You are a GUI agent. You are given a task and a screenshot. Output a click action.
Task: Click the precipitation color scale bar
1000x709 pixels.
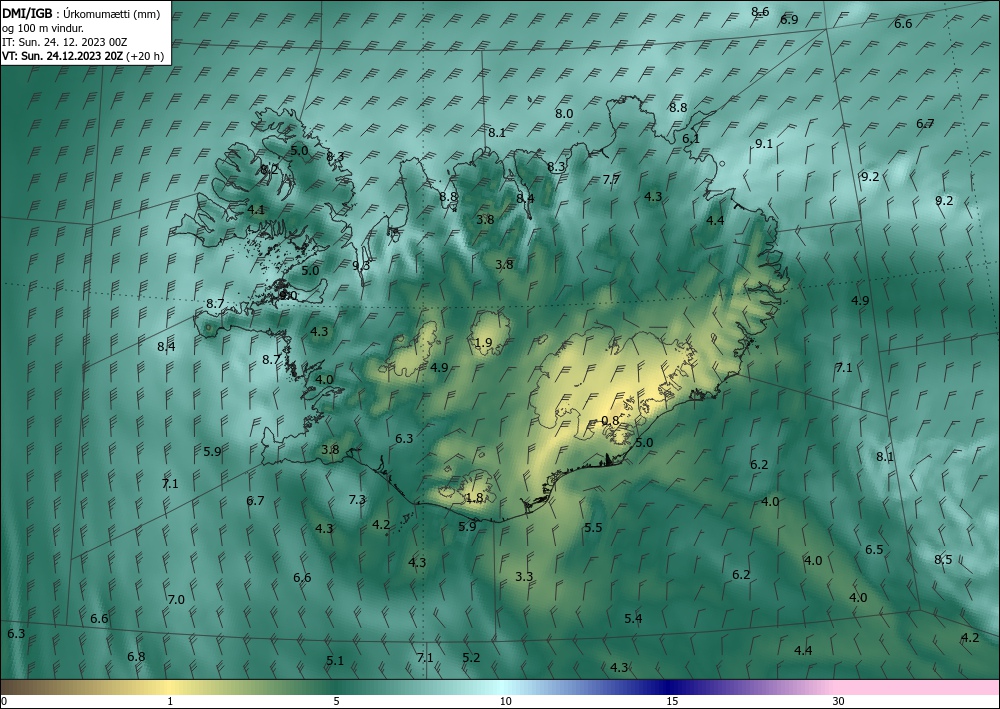[500, 687]
